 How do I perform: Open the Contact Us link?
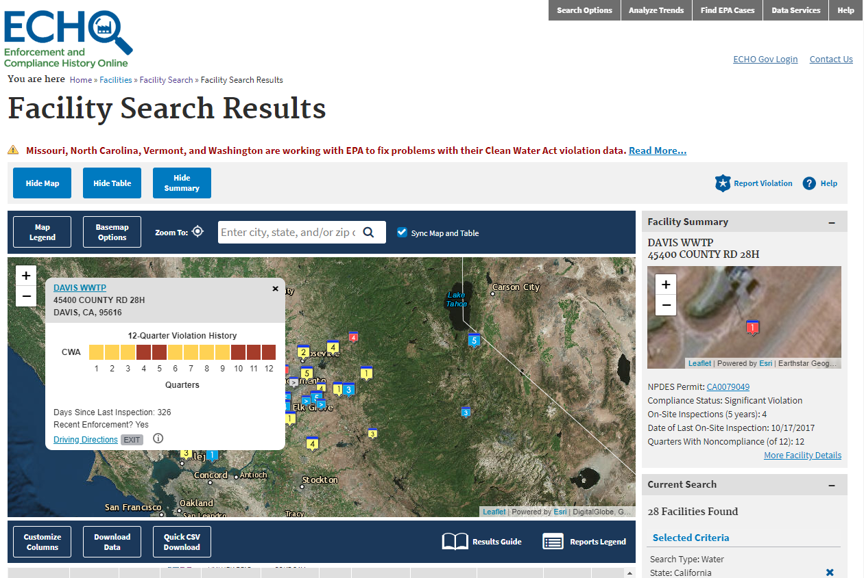click(x=831, y=59)
